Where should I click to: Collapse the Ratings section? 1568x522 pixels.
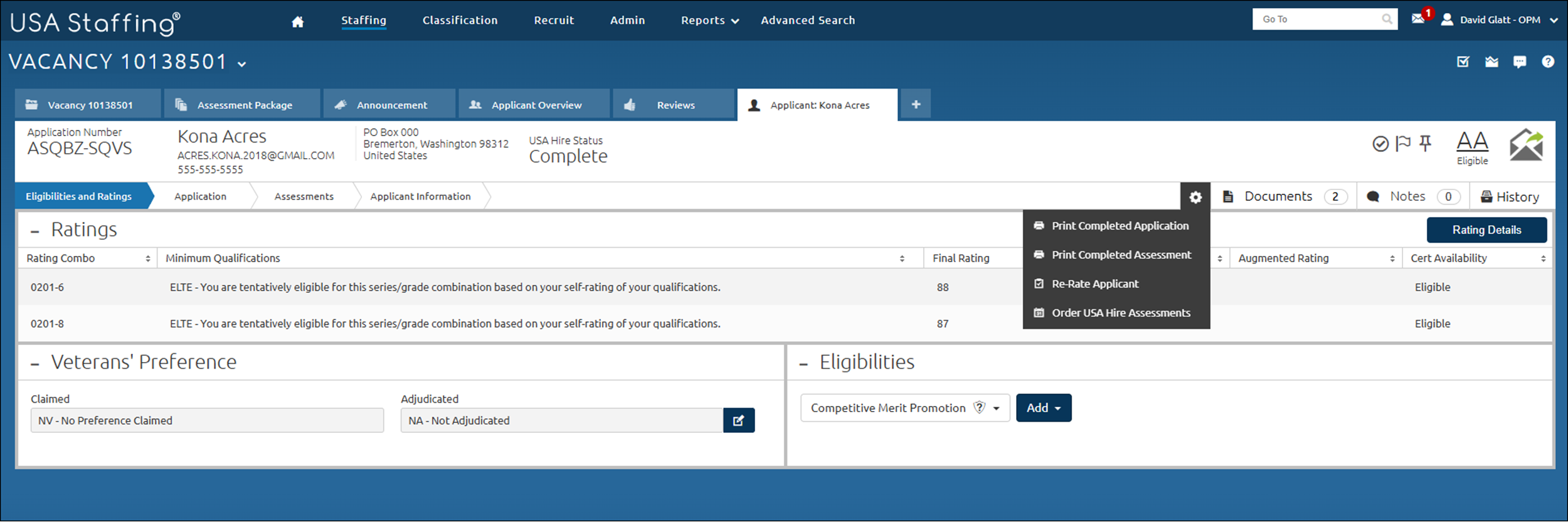(35, 232)
